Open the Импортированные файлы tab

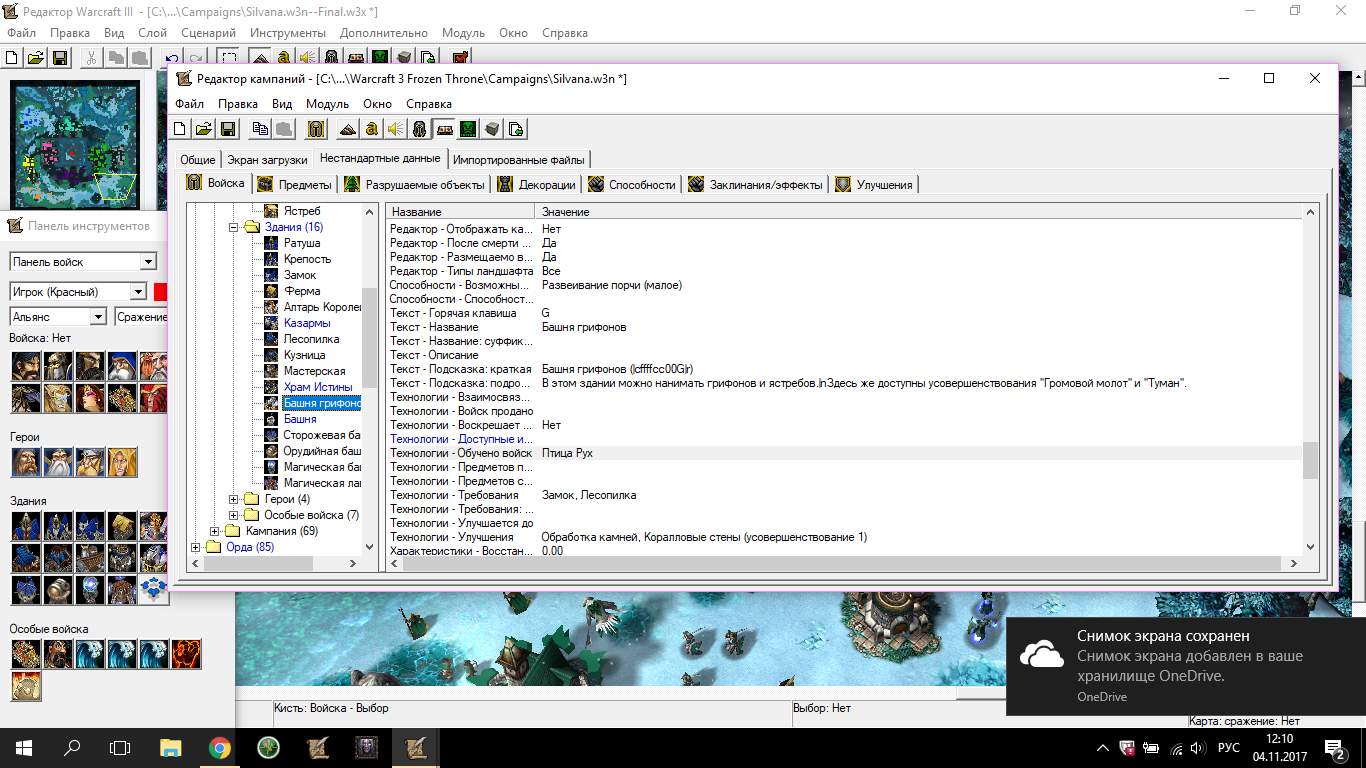click(x=519, y=160)
